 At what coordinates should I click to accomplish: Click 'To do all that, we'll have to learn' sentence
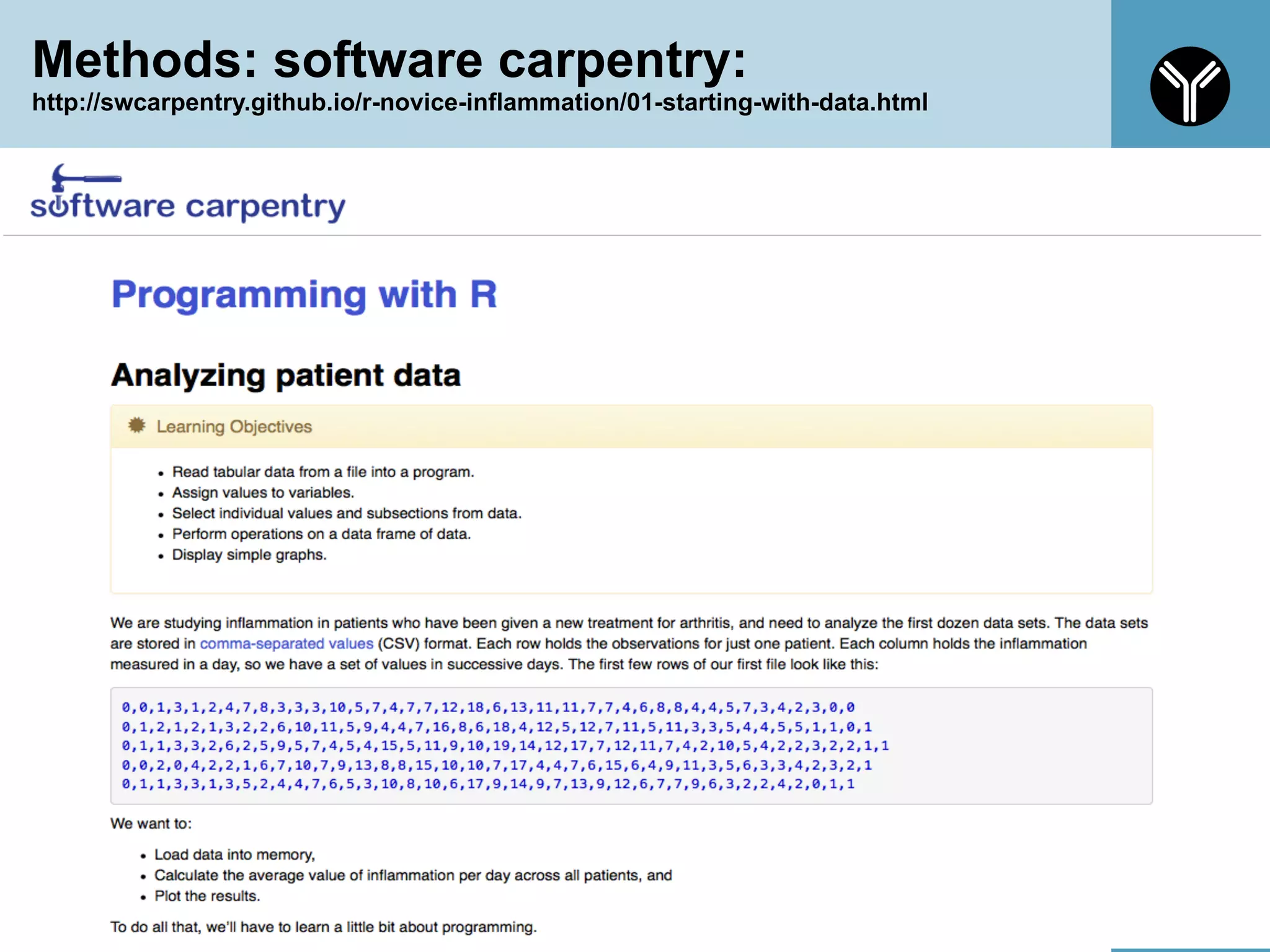pos(324,927)
